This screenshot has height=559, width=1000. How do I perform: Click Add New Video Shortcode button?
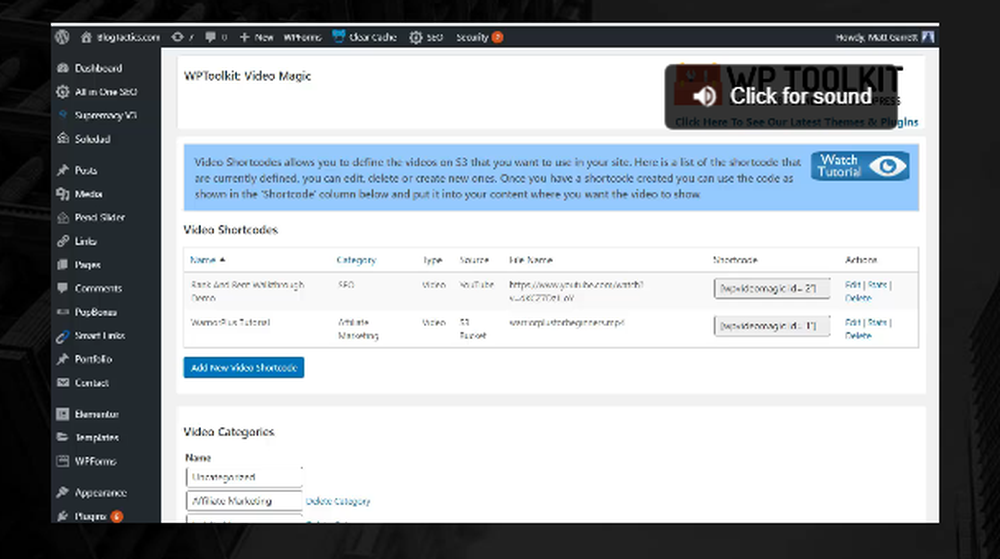(244, 368)
